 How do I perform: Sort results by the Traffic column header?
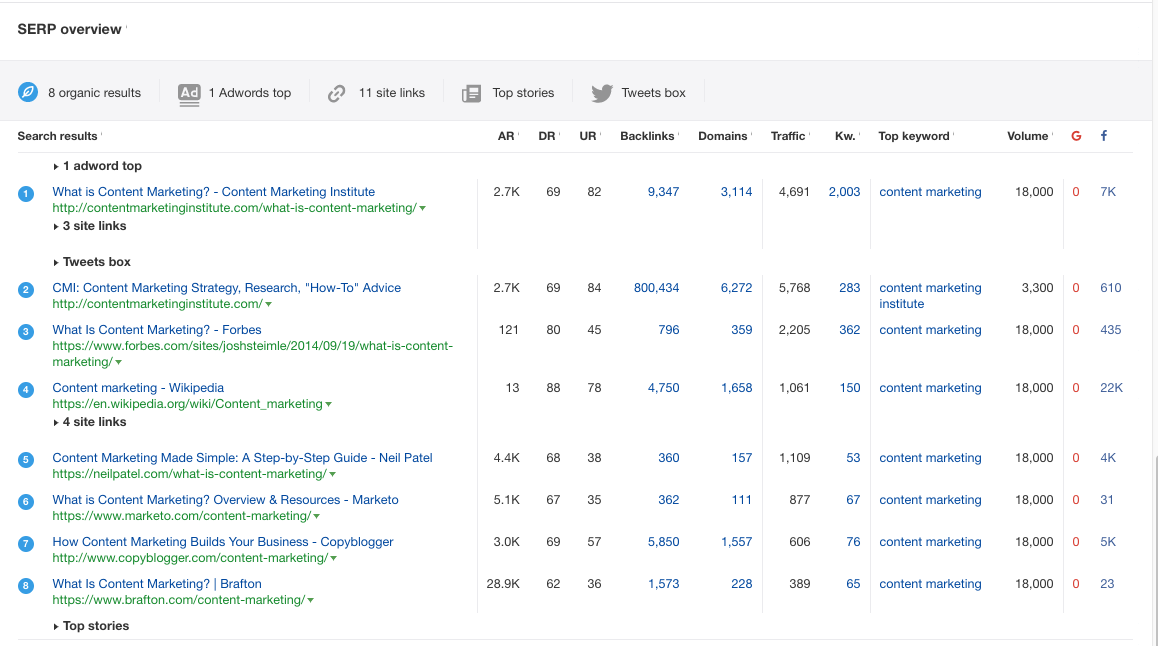click(789, 136)
